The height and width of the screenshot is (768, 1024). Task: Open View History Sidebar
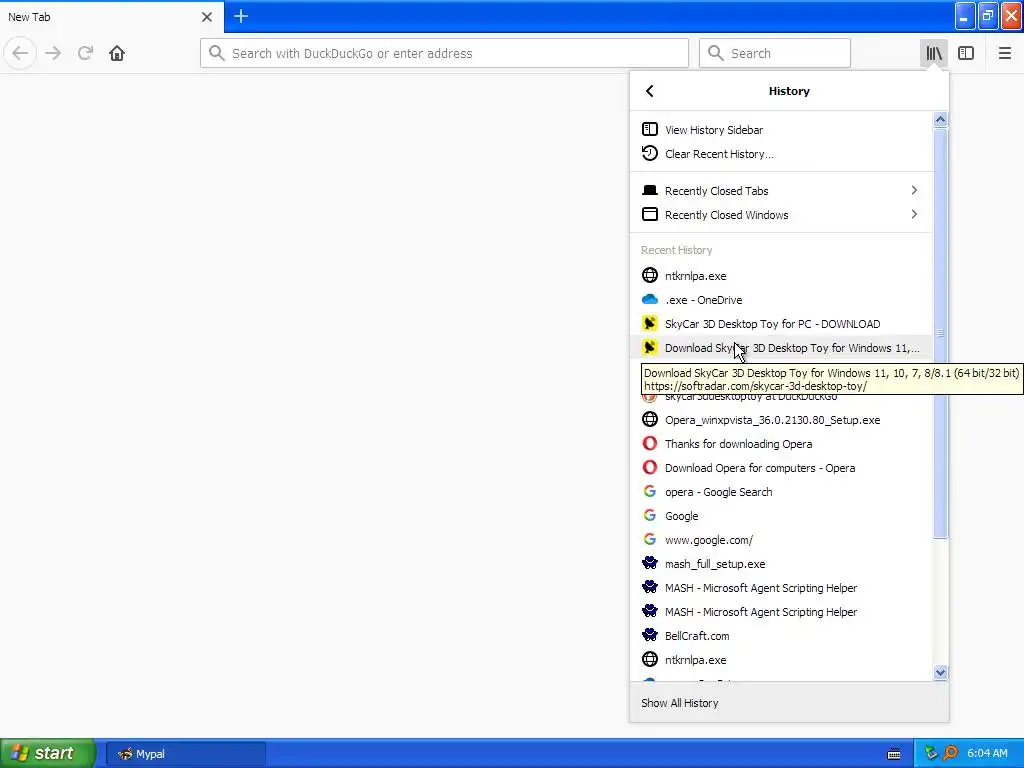tap(781, 129)
